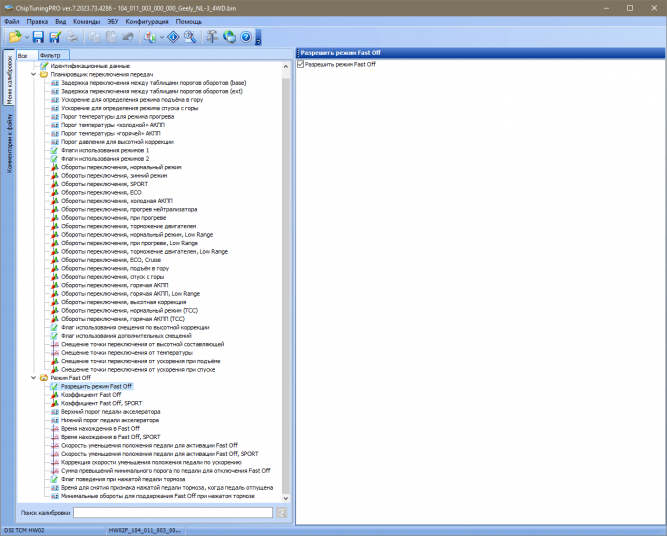This screenshot has height=536, width=667.
Task: Click icon of Верхний порог педали акселератора
Action: point(54,412)
